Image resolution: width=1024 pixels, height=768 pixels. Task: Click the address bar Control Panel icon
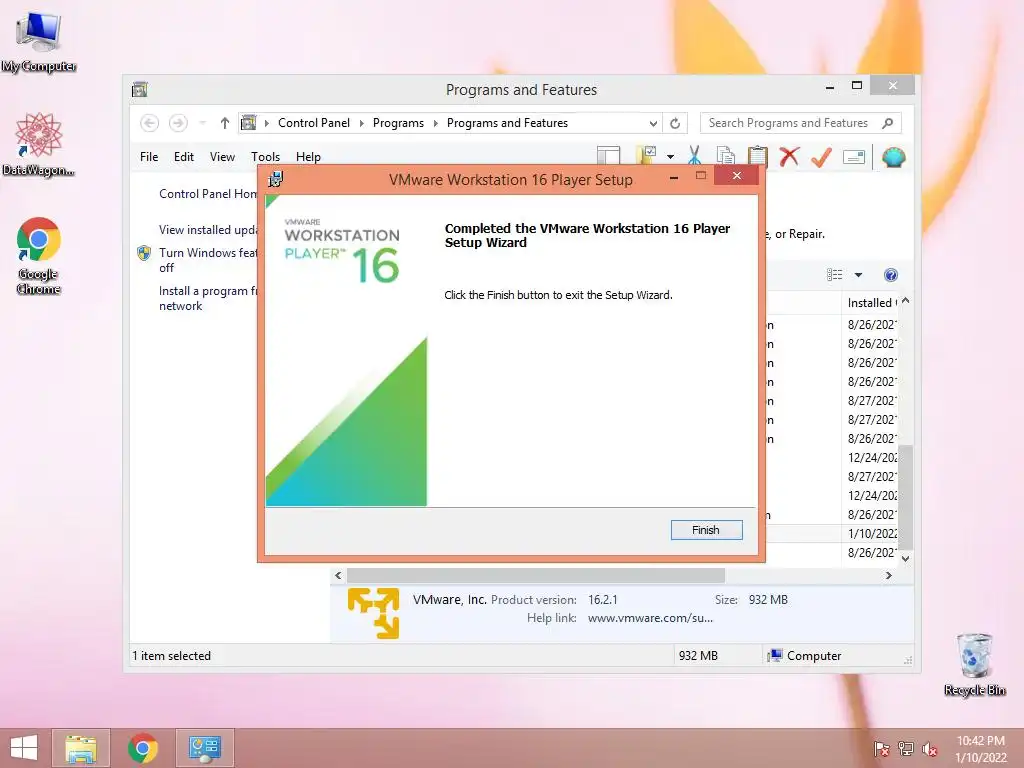pos(249,123)
